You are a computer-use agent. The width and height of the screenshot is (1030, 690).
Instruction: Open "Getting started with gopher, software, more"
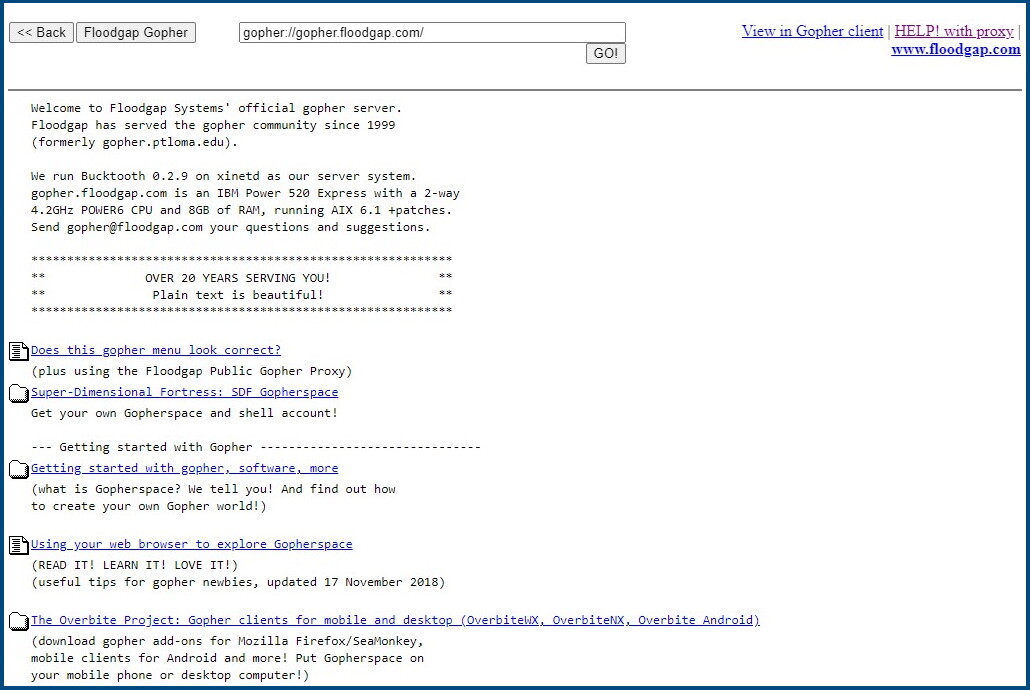[x=183, y=468]
